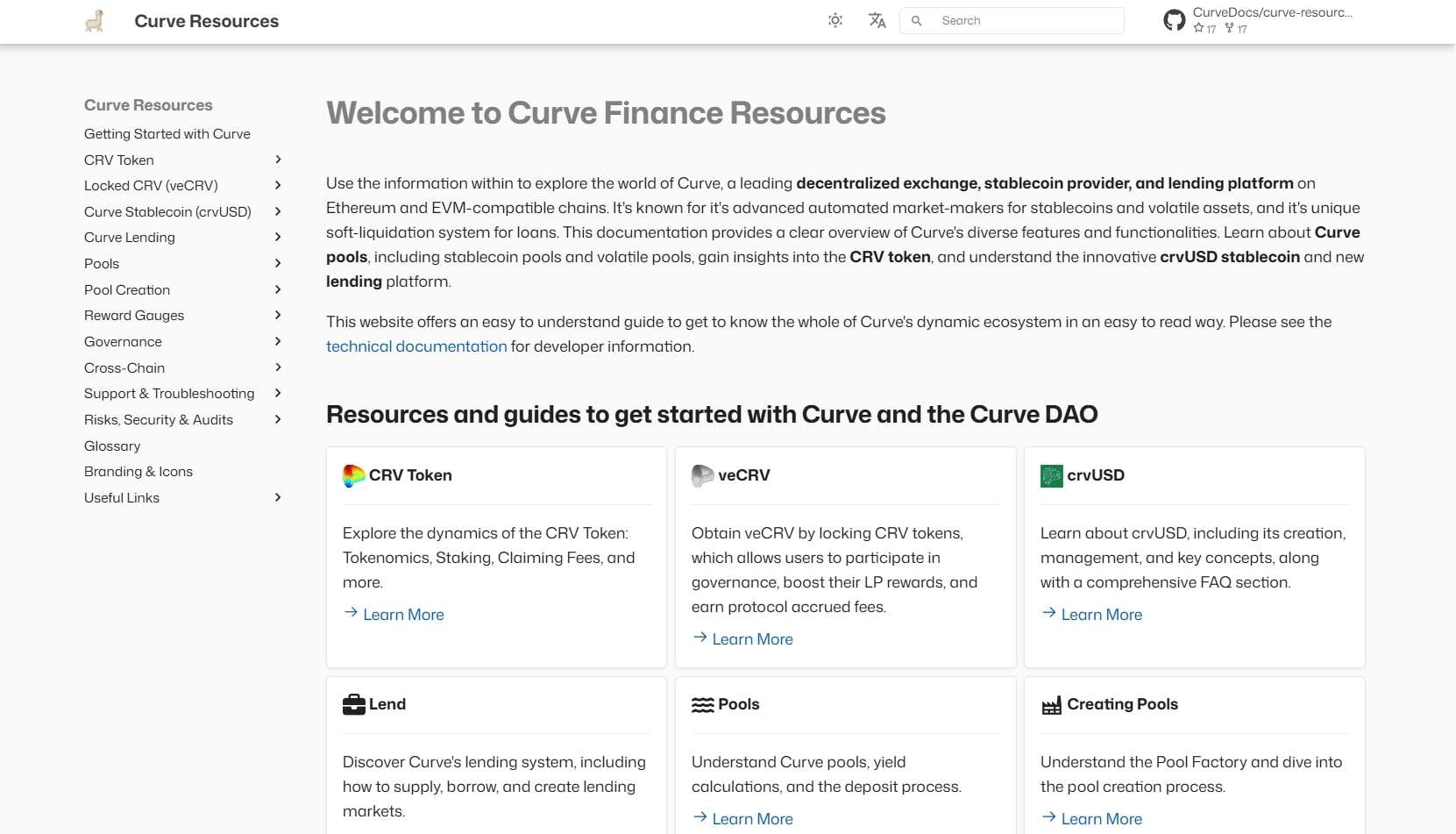This screenshot has height=834, width=1456.
Task: Open Pool Creation sidebar item
Action: tap(127, 290)
